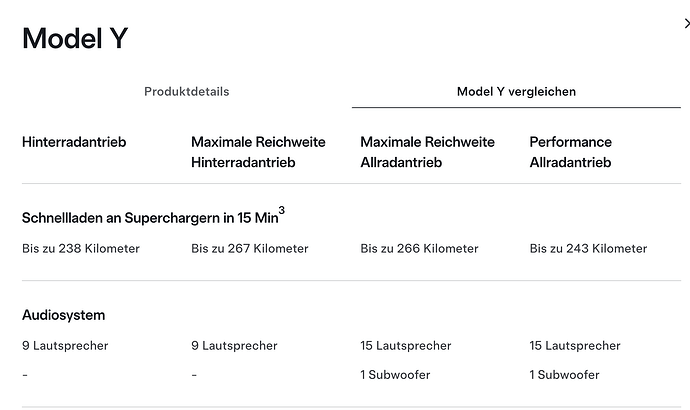The image size is (690, 410).
Task: Click the Bis zu 267 Kilometer value
Action: click(x=250, y=249)
